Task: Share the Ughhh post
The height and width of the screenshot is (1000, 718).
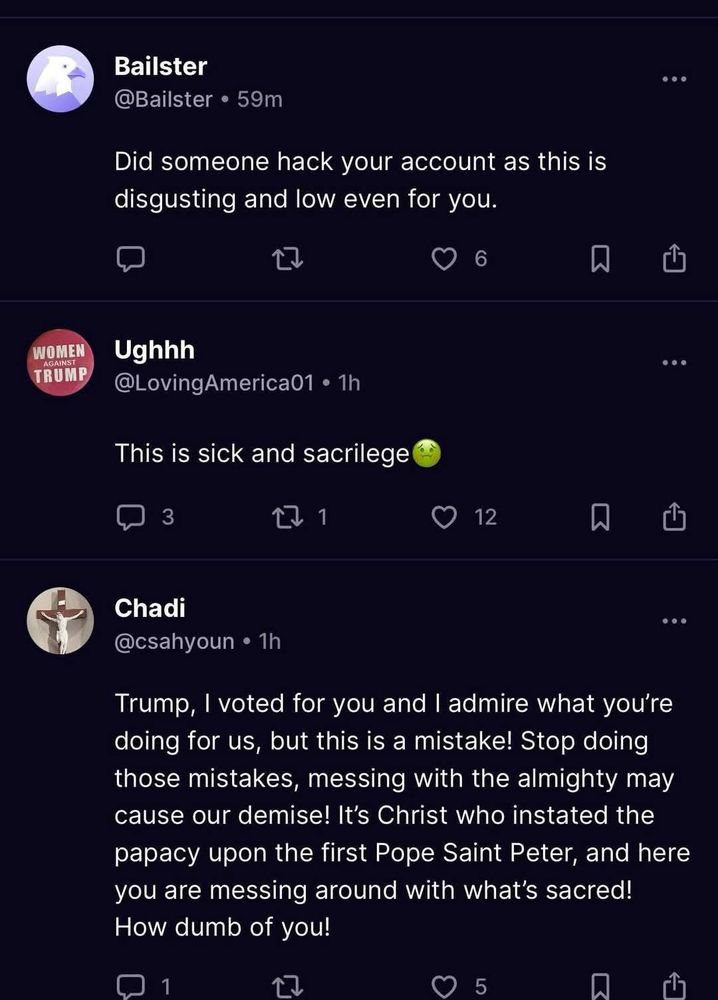Action: pos(674,516)
